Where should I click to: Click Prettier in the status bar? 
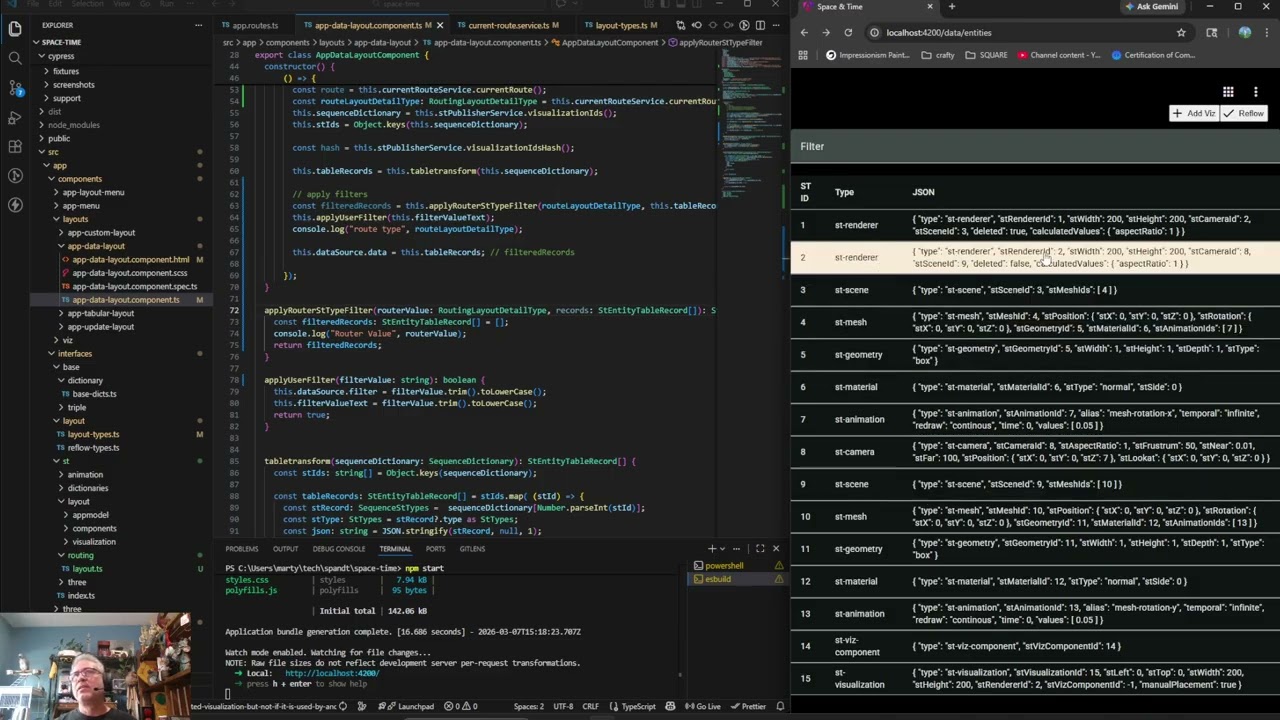point(748,706)
